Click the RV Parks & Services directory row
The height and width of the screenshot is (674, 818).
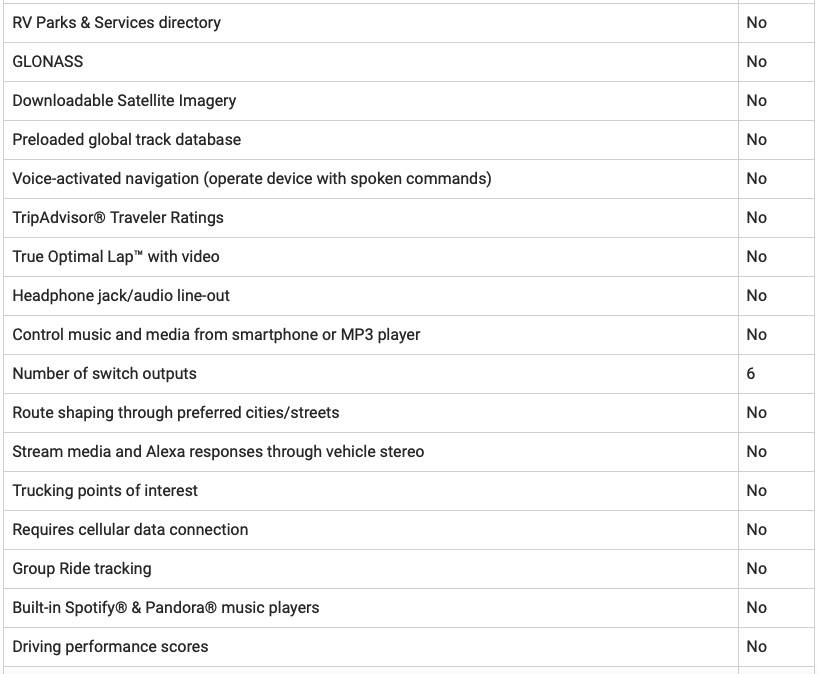pos(408,23)
